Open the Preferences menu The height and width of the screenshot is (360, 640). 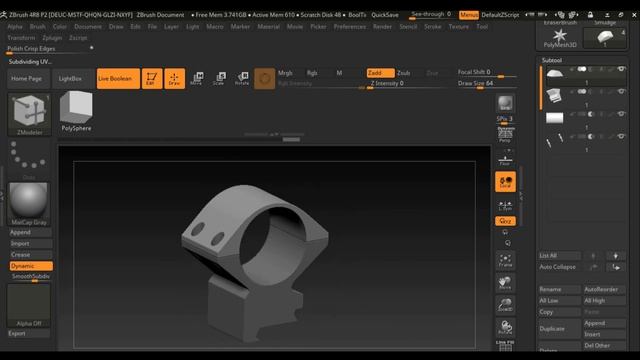350,27
